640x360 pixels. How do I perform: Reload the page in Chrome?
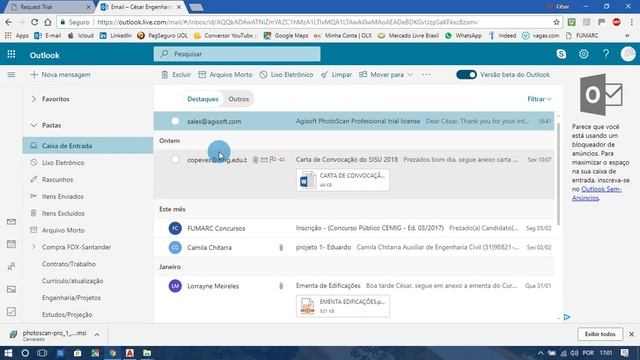[34, 22]
